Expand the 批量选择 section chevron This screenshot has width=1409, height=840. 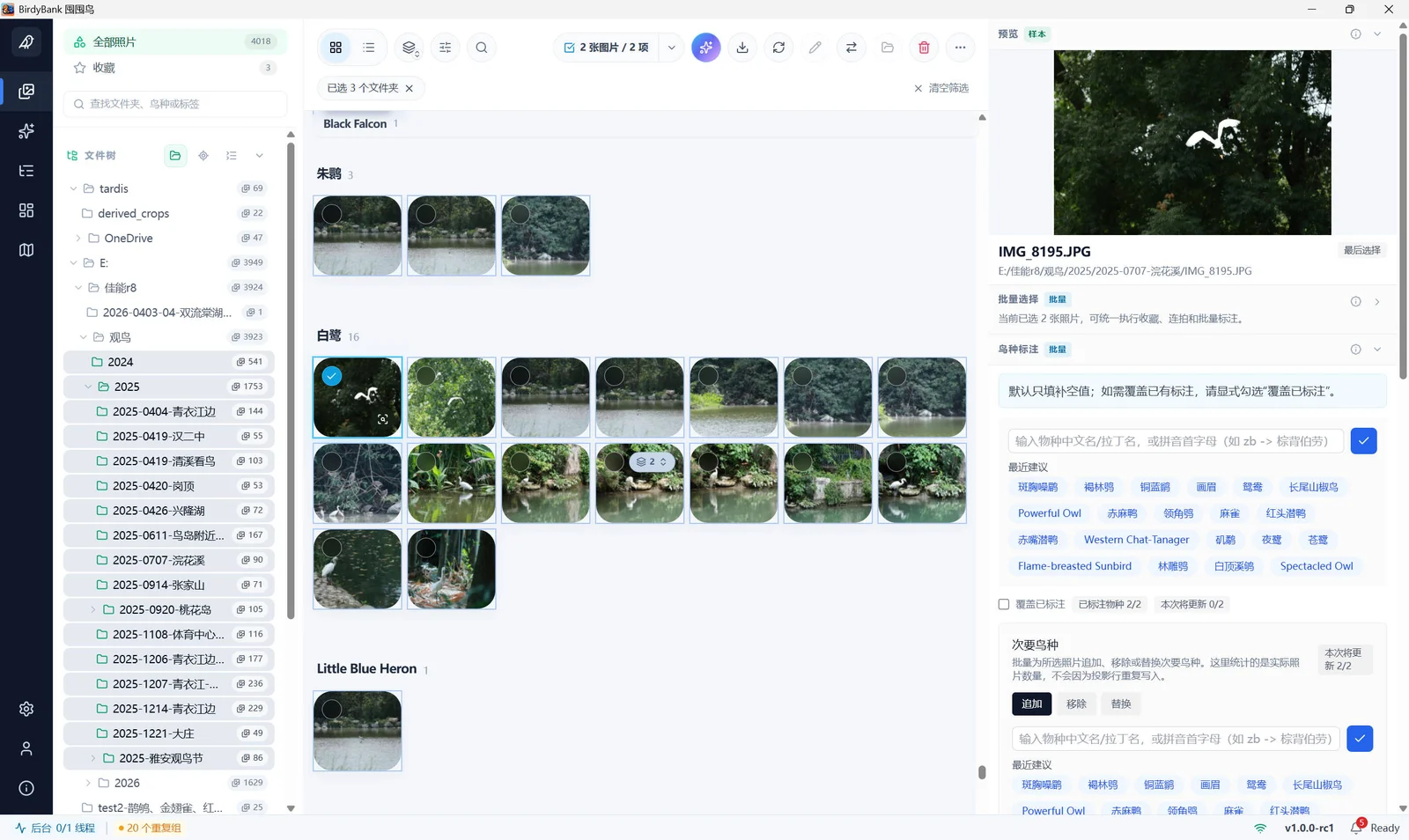(x=1377, y=301)
